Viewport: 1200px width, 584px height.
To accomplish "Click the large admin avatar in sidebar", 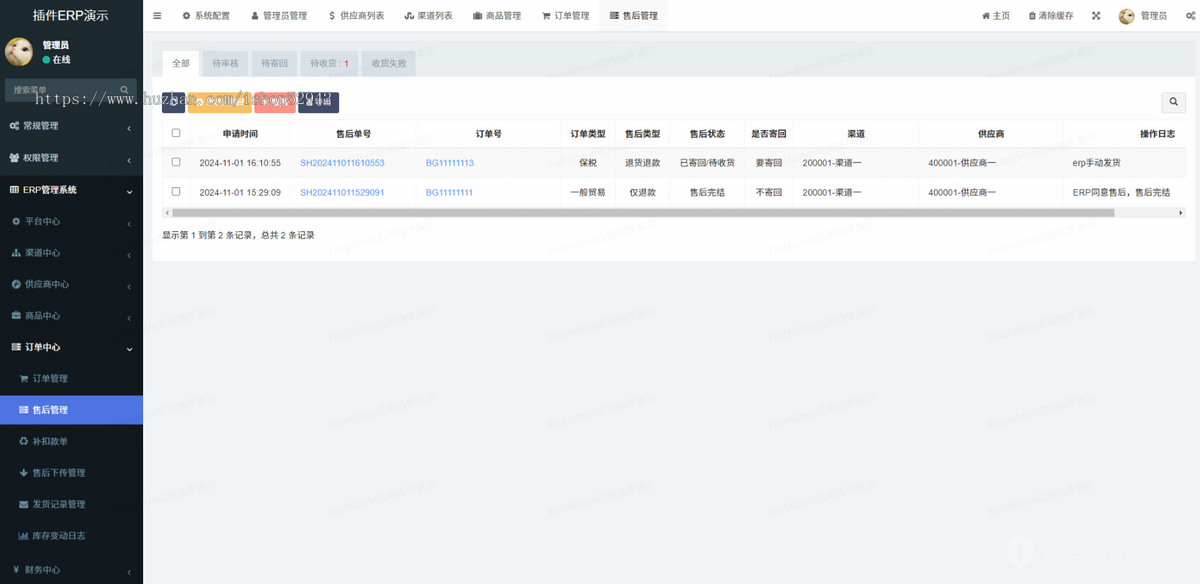I will coord(19,52).
